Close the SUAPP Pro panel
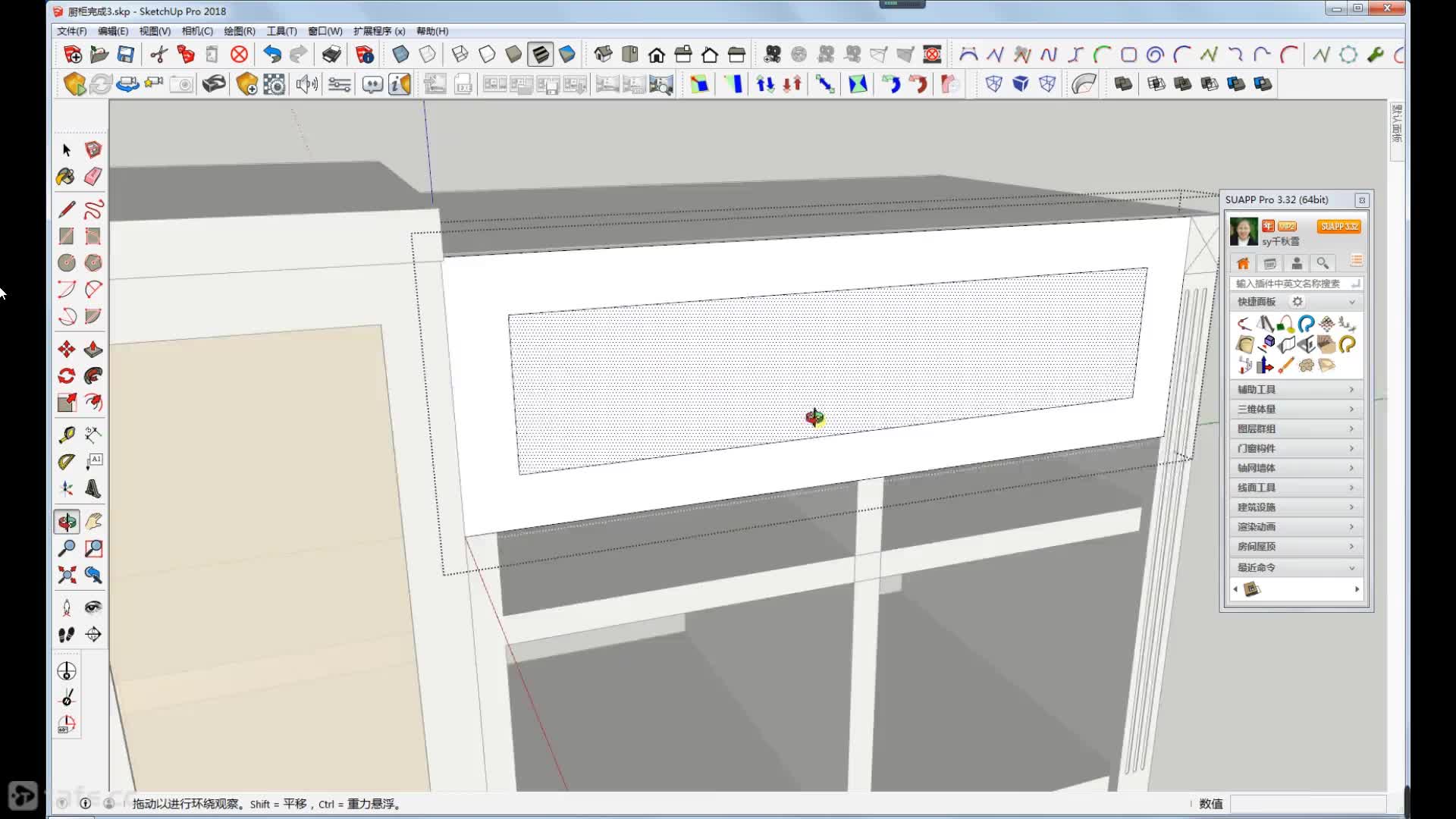Screen dimensions: 1456x819 pos(1362,200)
